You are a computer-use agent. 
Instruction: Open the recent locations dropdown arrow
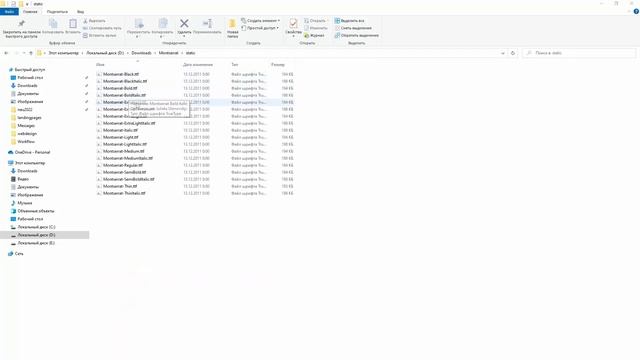[24, 53]
